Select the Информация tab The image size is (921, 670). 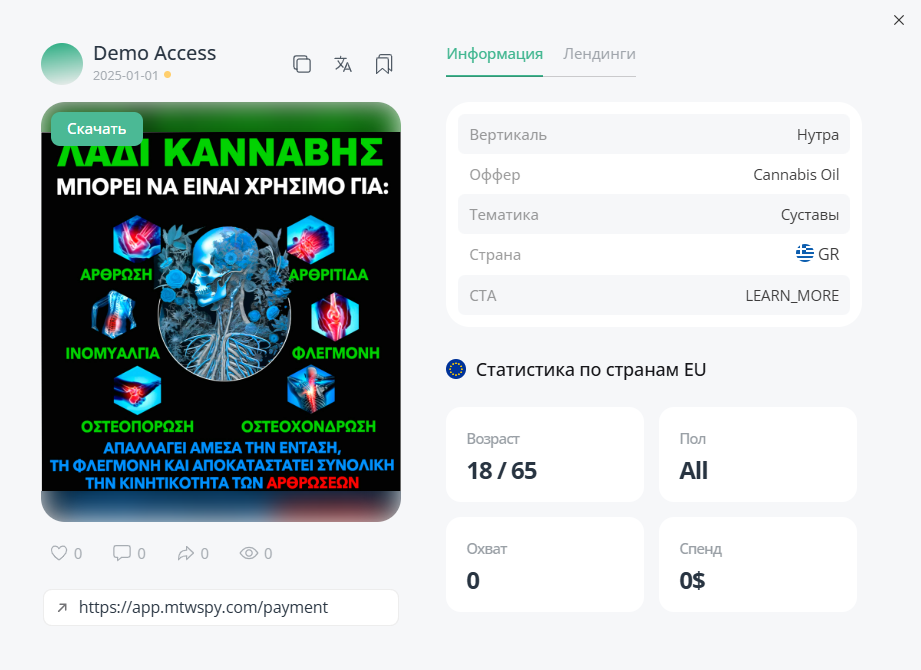point(494,54)
